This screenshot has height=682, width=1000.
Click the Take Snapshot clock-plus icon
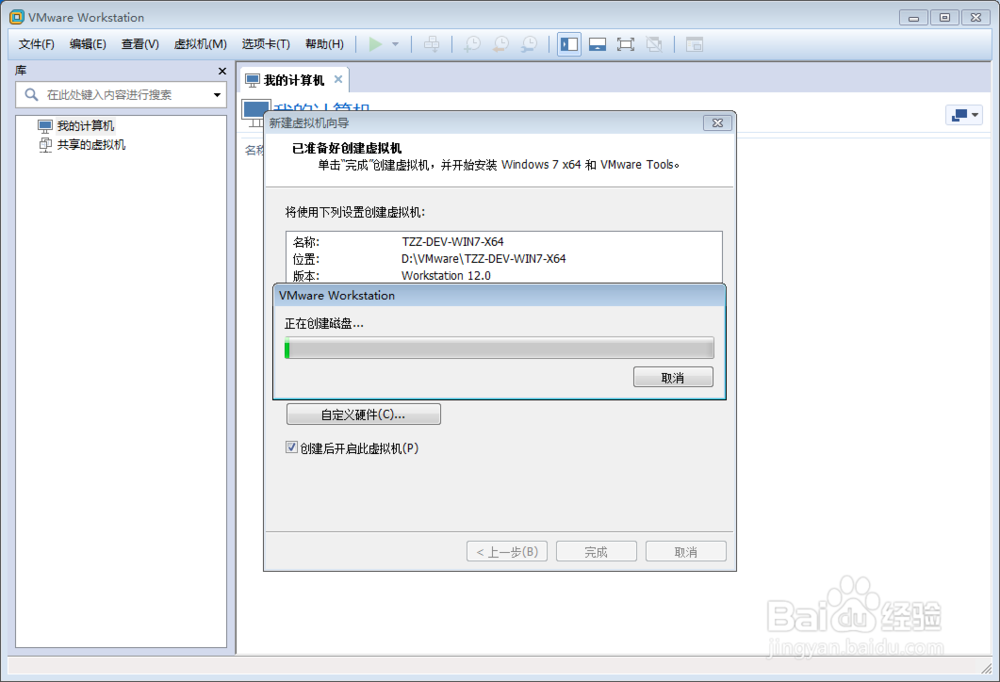pyautogui.click(x=472, y=44)
